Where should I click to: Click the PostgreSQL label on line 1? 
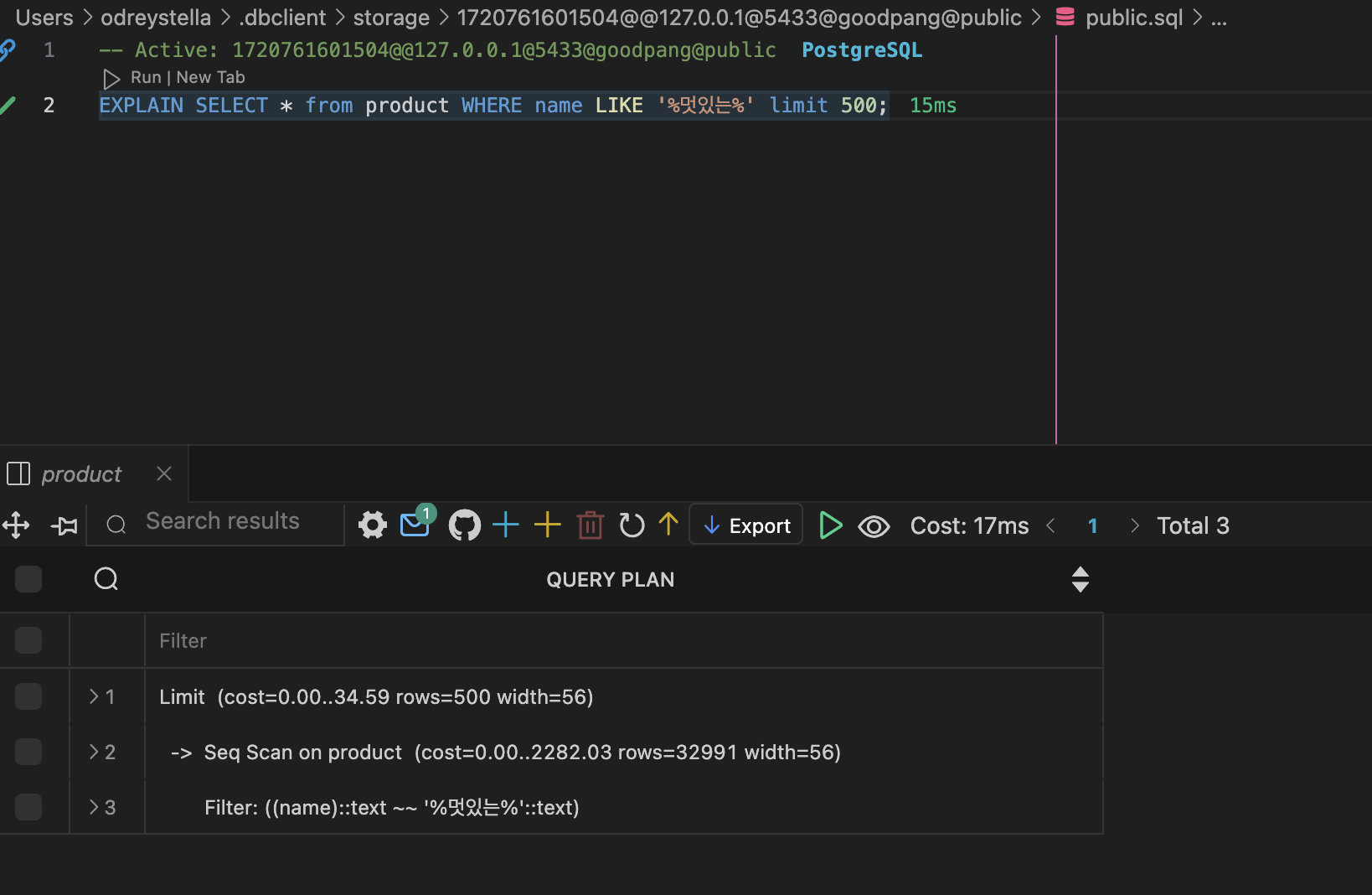(862, 50)
